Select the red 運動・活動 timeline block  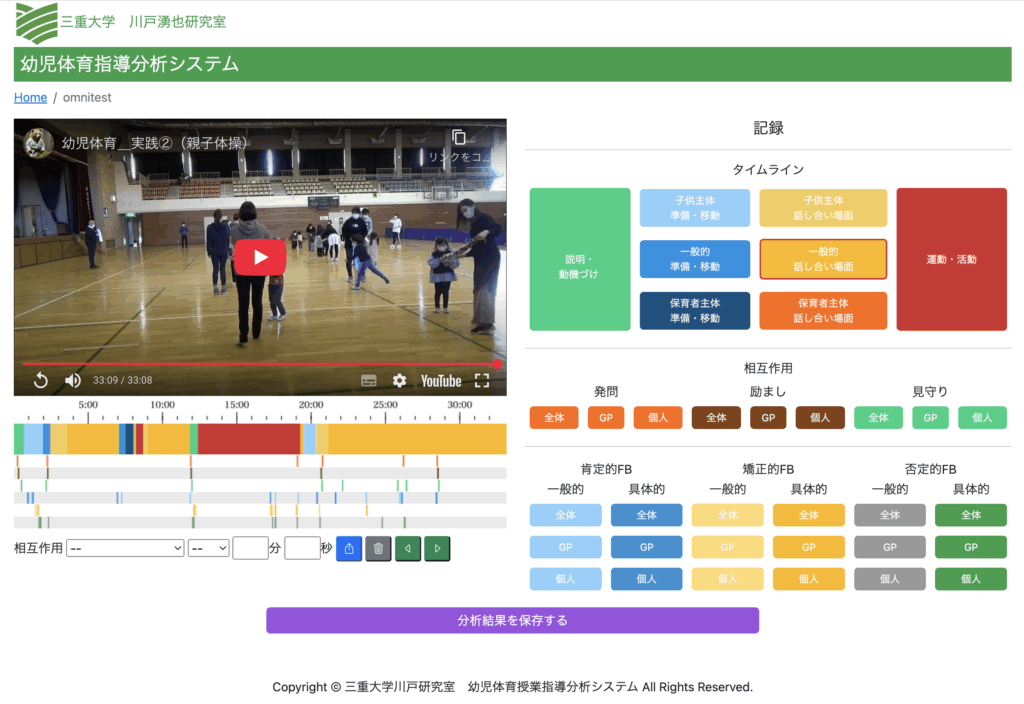(951, 259)
